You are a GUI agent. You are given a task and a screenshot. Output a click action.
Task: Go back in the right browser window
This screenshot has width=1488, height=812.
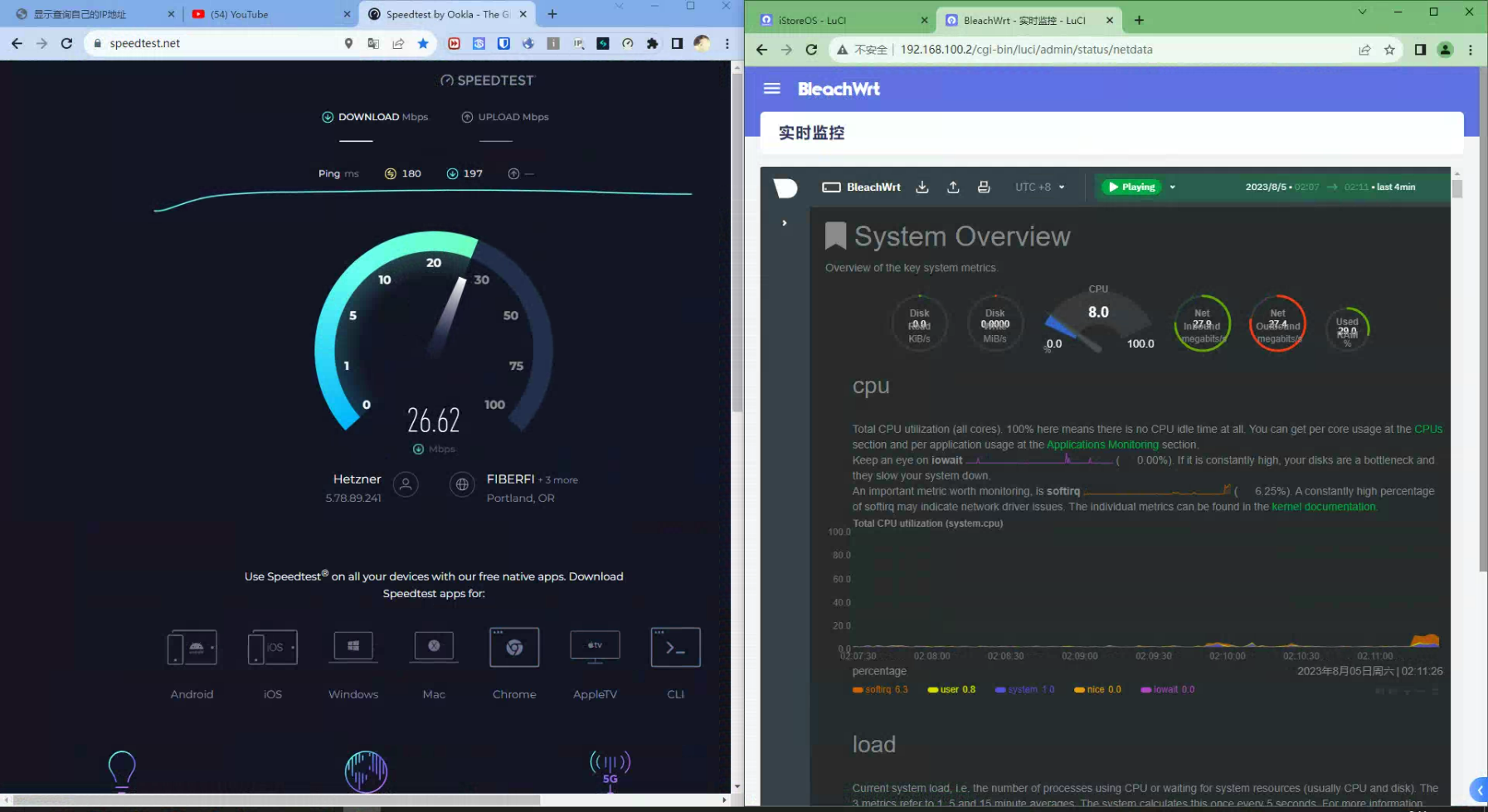(761, 50)
